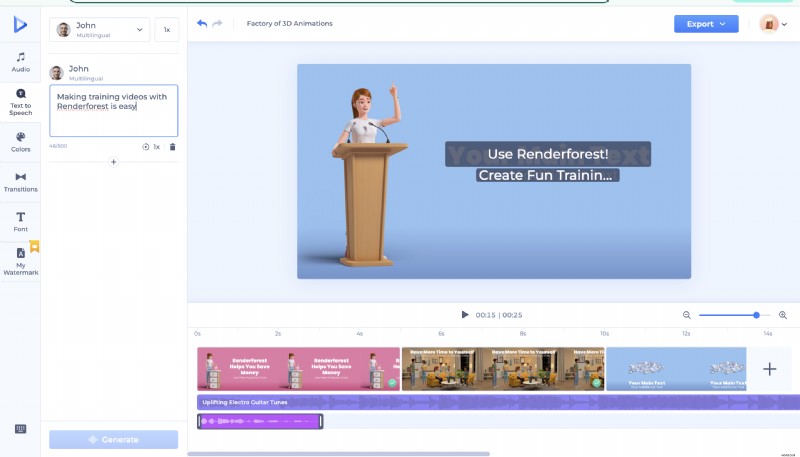This screenshot has width=800, height=457.
Task: Zoom in the timeline
Action: tap(783, 315)
